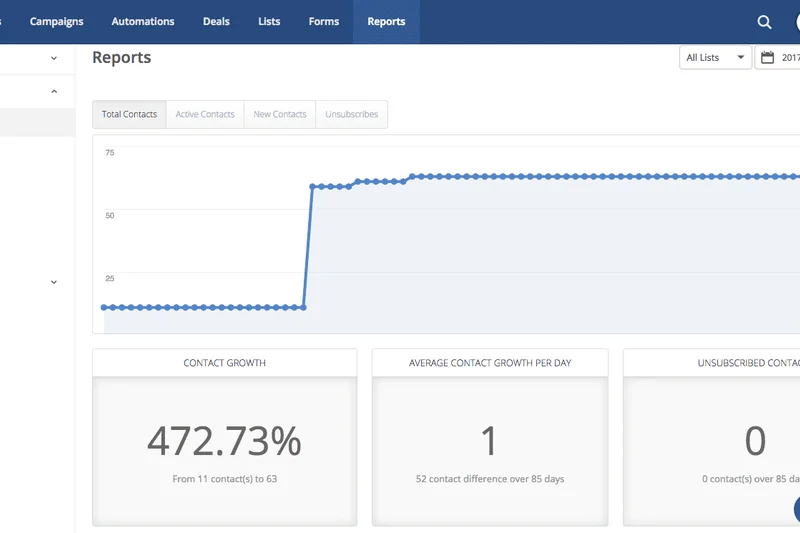Expand the lowest sidebar section chevron
This screenshot has width=800, height=533.
coord(54,283)
